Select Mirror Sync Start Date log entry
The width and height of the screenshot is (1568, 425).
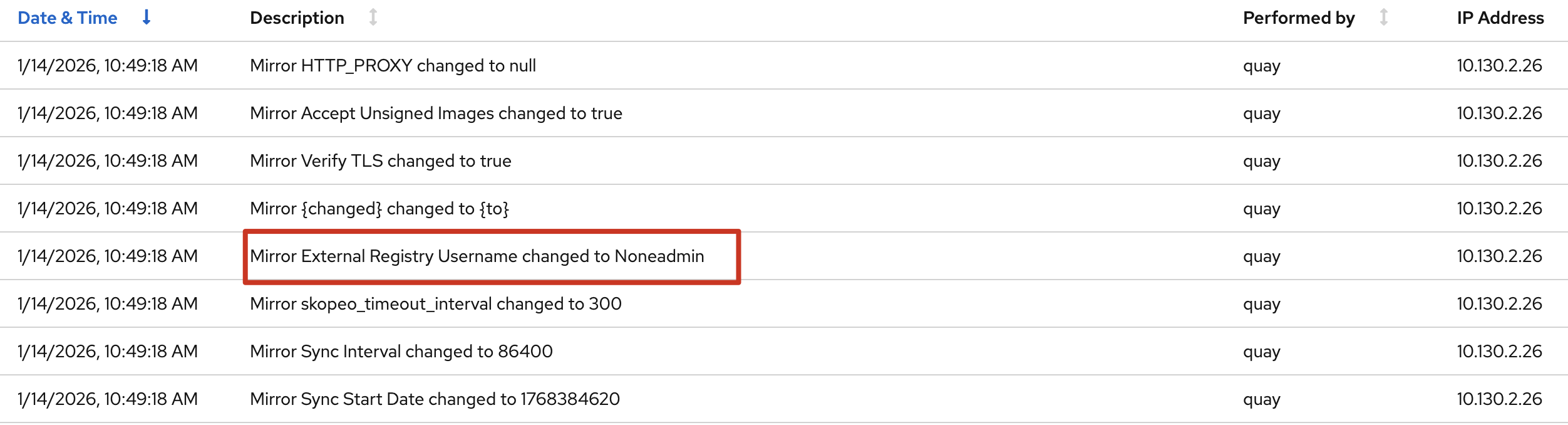(435, 399)
